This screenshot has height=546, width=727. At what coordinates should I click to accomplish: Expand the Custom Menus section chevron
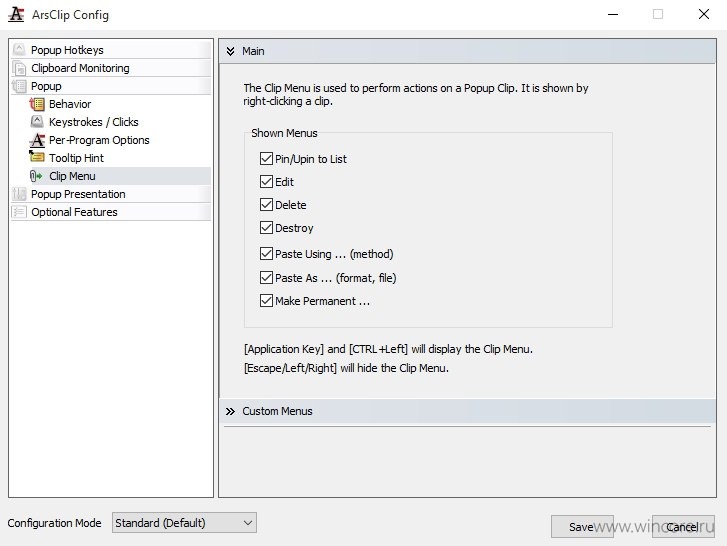pos(230,411)
